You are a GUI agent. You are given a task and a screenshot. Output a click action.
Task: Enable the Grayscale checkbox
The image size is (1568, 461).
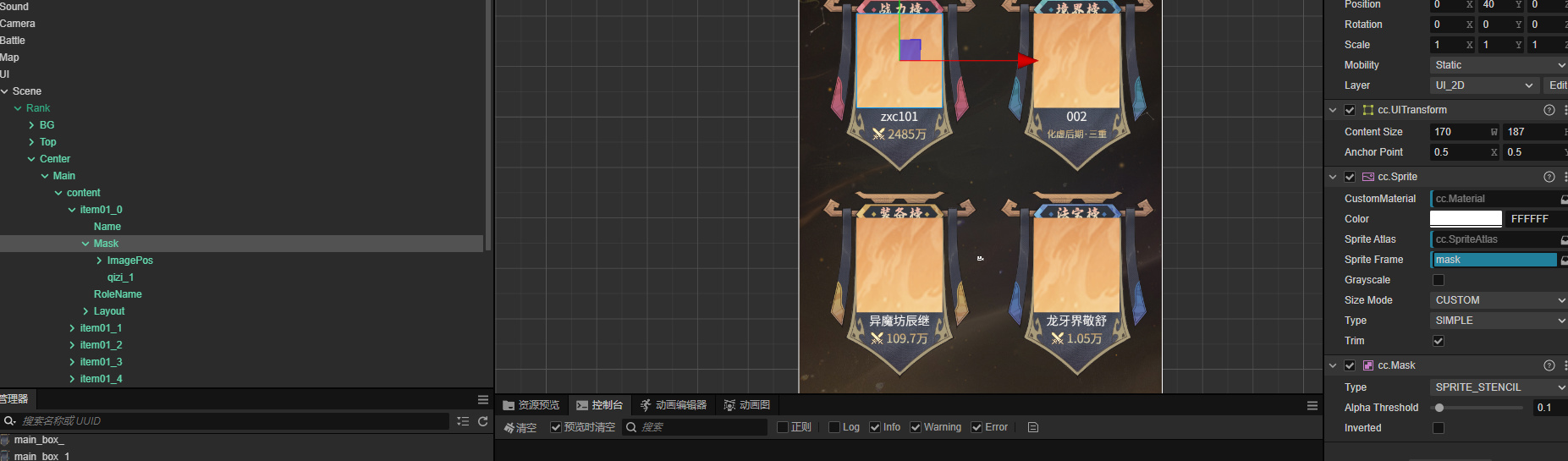[x=1439, y=280]
